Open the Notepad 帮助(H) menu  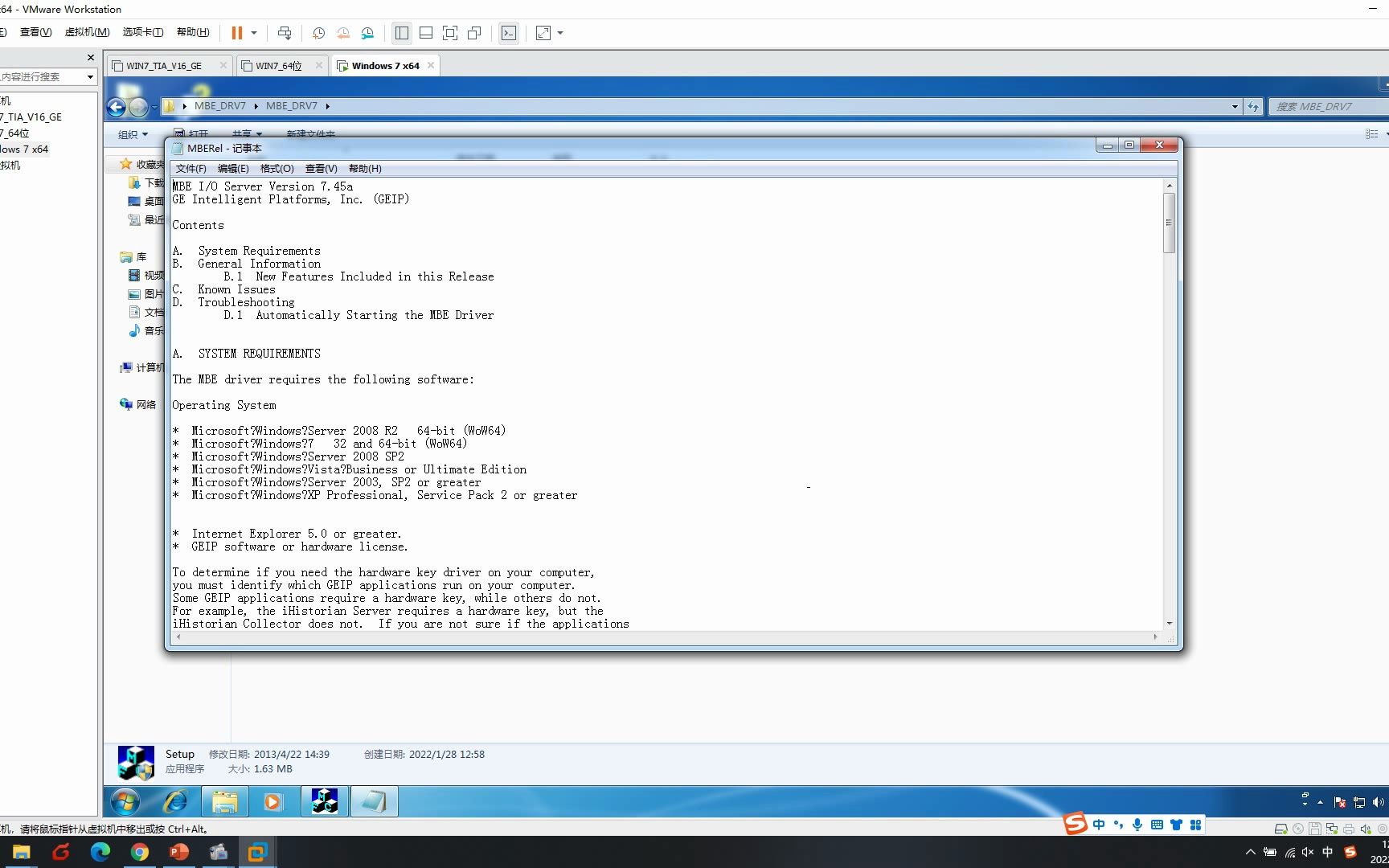coord(365,169)
